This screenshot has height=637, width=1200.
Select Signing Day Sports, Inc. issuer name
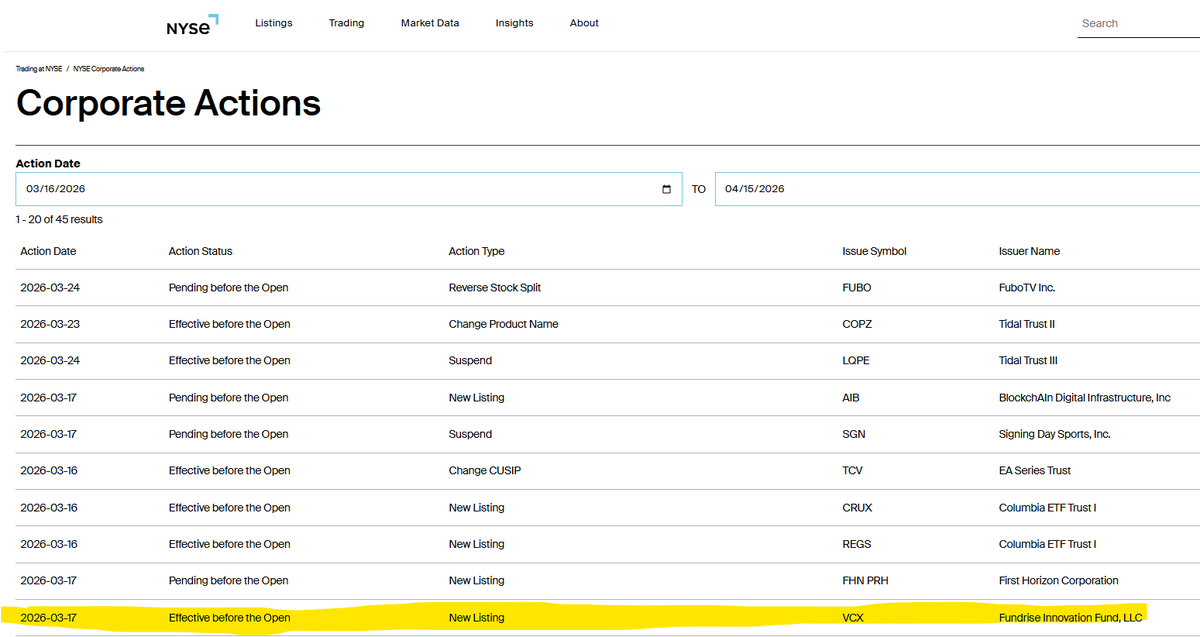coord(1054,434)
